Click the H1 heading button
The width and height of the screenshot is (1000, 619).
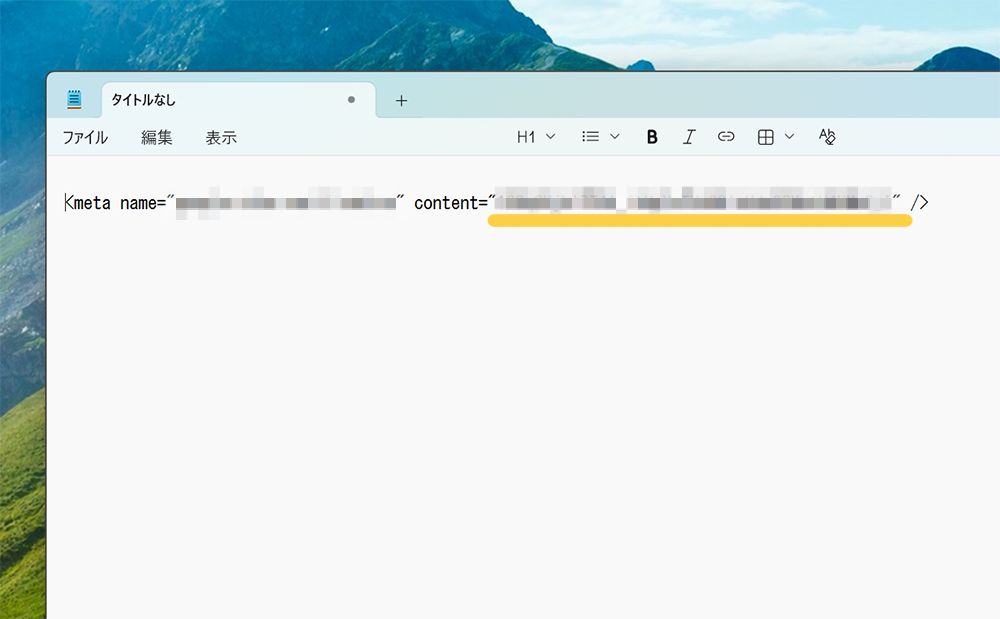click(x=526, y=137)
